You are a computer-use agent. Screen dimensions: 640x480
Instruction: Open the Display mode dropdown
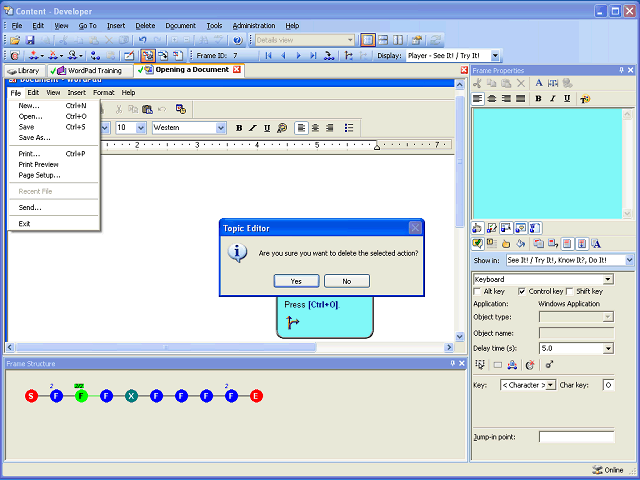495,56
